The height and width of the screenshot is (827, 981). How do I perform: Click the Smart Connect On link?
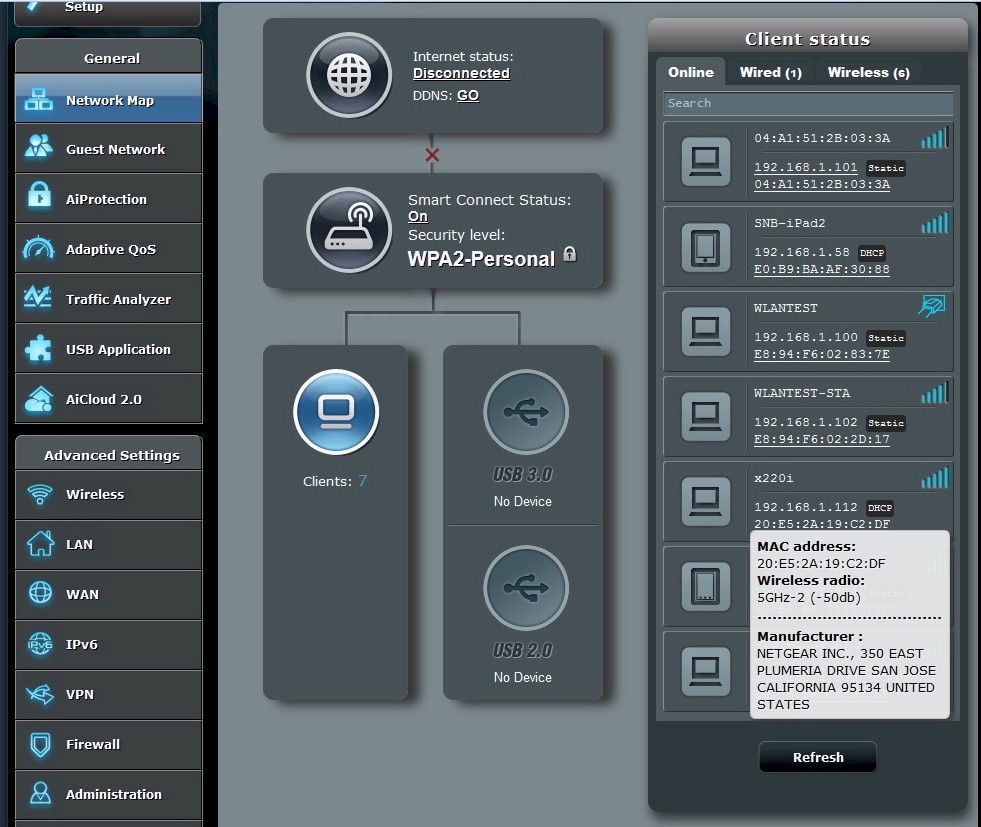coord(418,216)
